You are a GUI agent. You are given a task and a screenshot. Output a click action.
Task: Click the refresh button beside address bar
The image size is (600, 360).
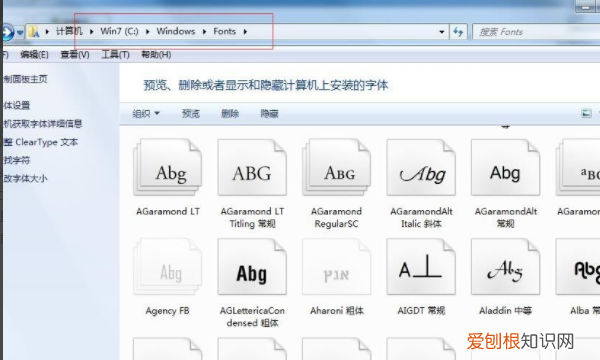[458, 32]
